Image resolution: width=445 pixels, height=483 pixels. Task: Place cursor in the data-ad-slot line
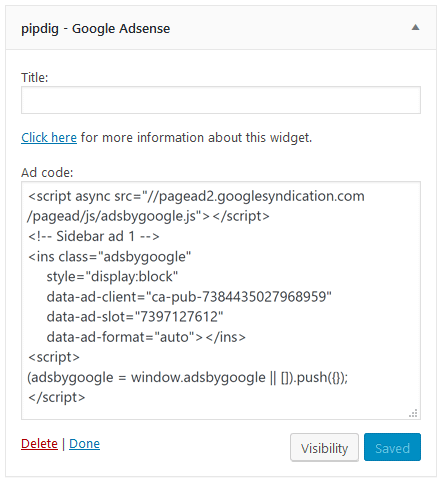click(135, 317)
